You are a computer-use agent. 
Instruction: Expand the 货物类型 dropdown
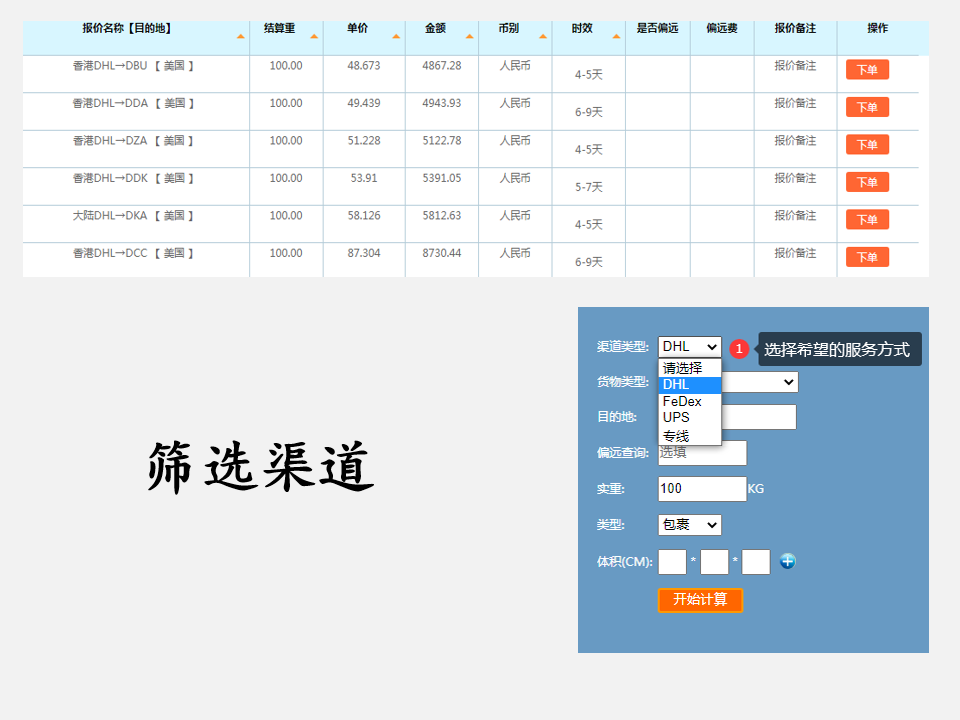pyautogui.click(x=760, y=382)
